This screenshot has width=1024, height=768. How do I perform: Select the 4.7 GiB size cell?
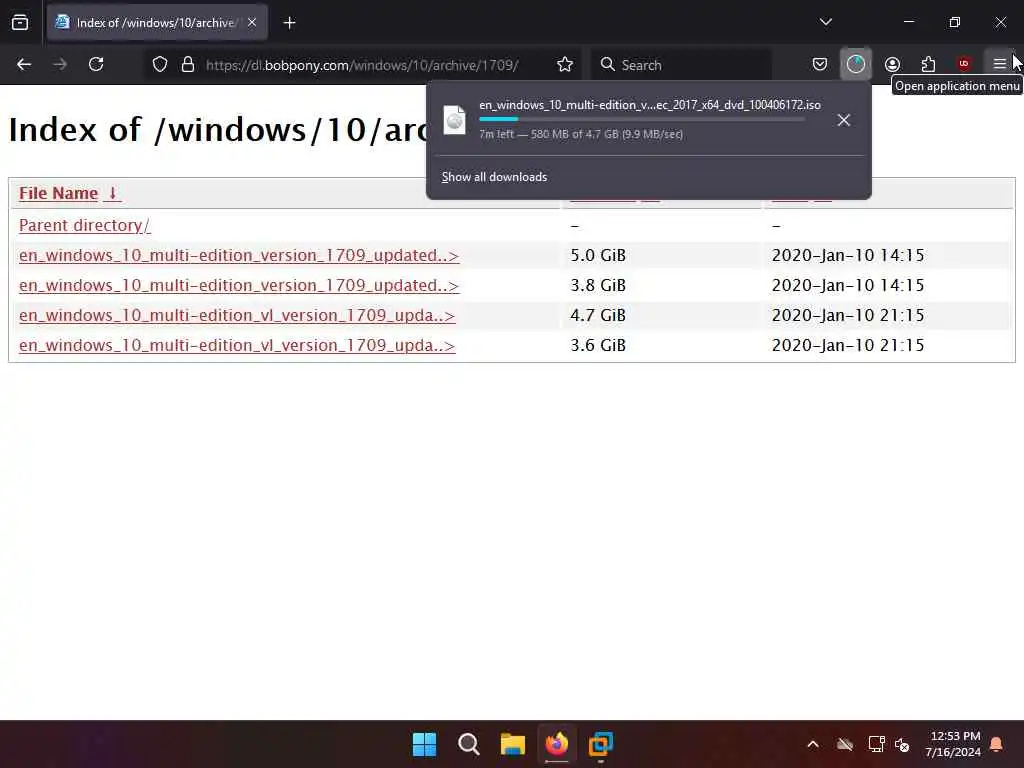pos(598,315)
